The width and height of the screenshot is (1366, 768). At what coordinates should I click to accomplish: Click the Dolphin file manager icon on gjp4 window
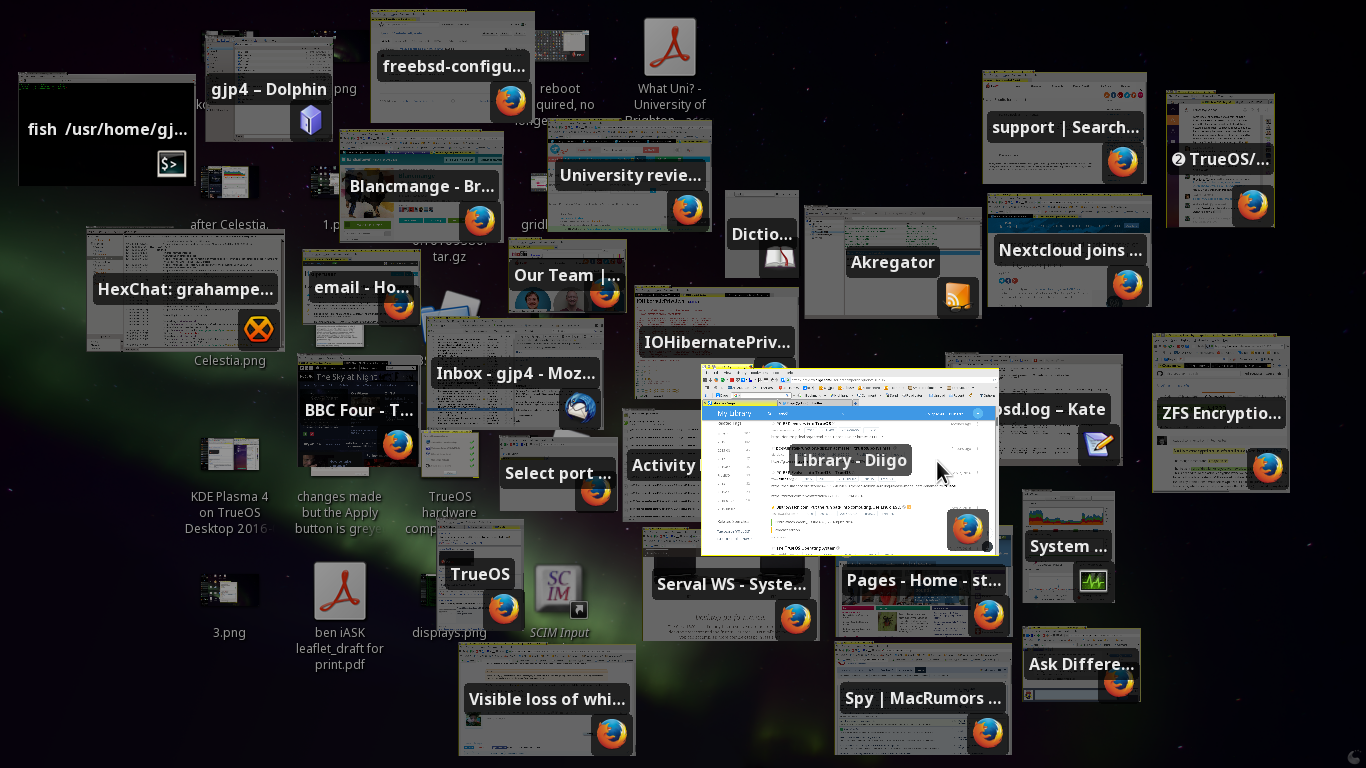[311, 120]
